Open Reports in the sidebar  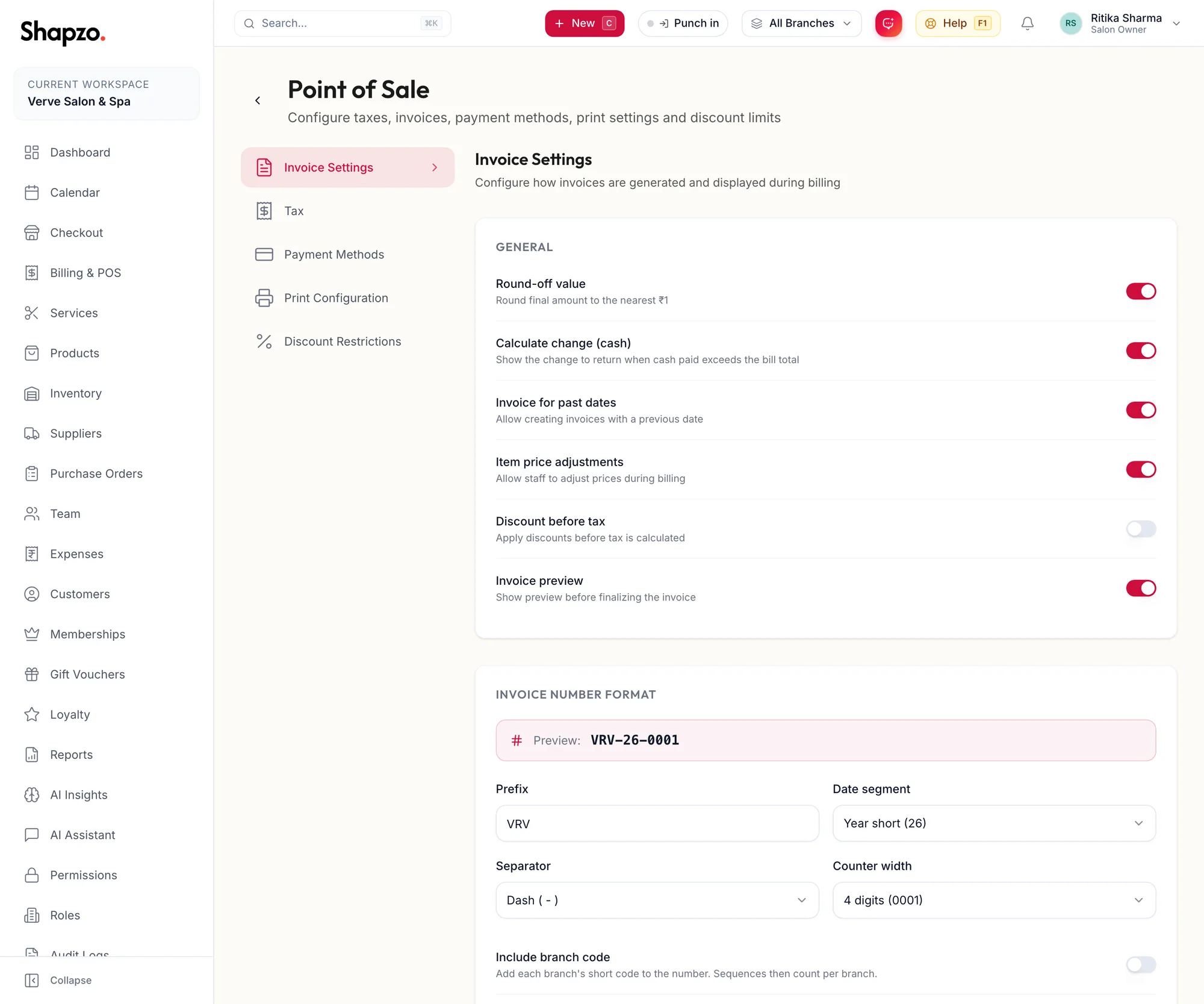click(x=107, y=755)
